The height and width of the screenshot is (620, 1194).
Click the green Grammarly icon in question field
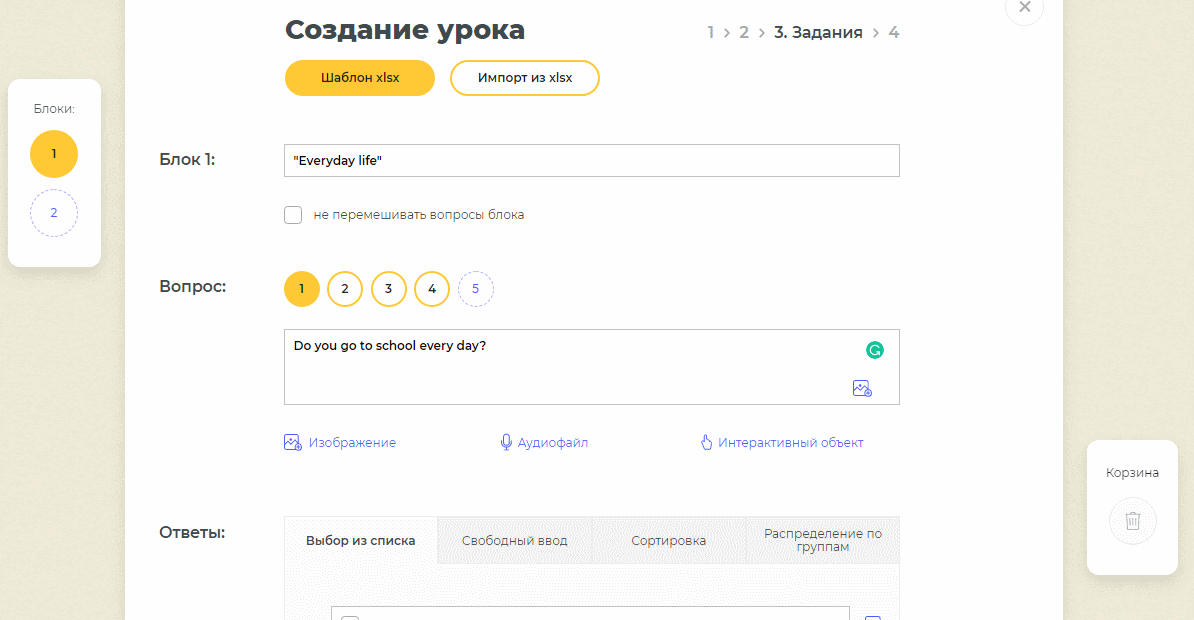click(x=876, y=351)
